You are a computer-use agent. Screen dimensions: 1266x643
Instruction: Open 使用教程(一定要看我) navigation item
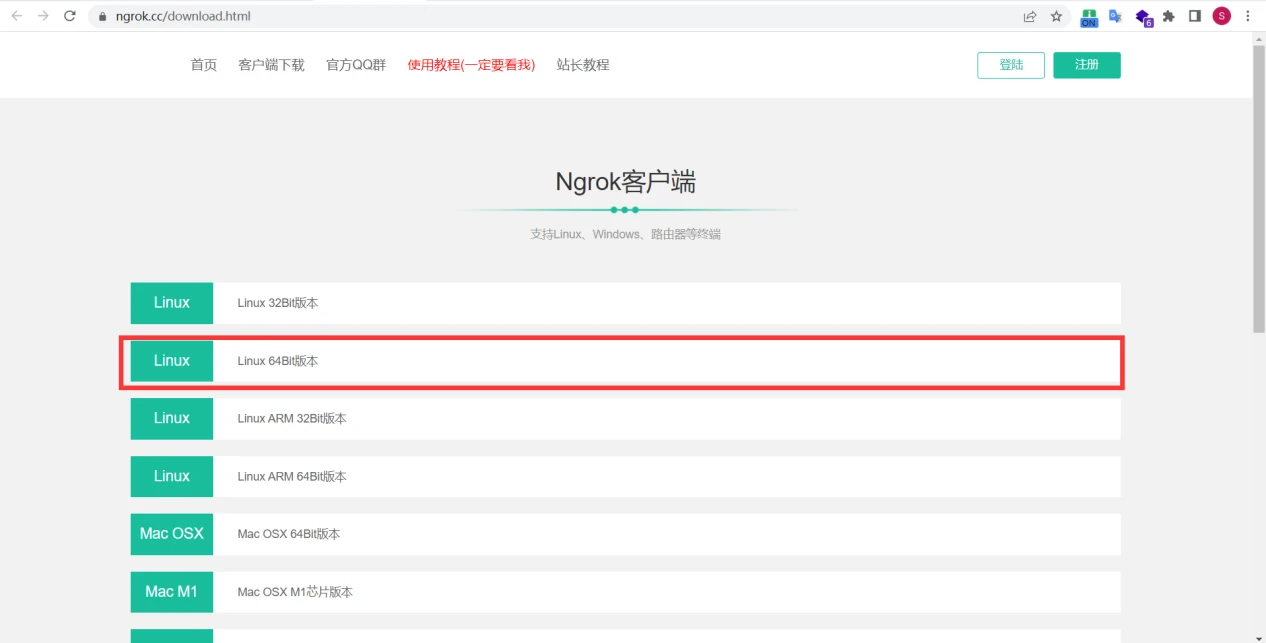pyautogui.click(x=471, y=65)
